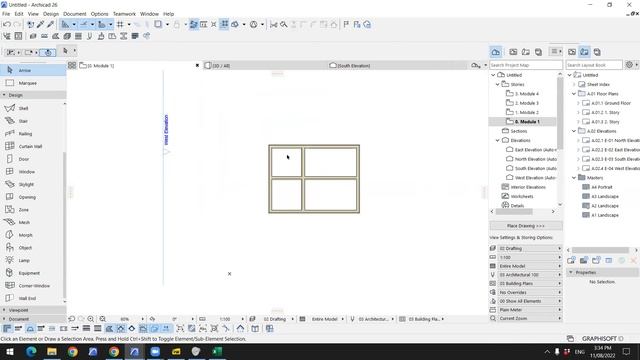The image size is (640, 360).
Task: Click the Project Map horizontal scrollbar
Action: tap(514, 211)
